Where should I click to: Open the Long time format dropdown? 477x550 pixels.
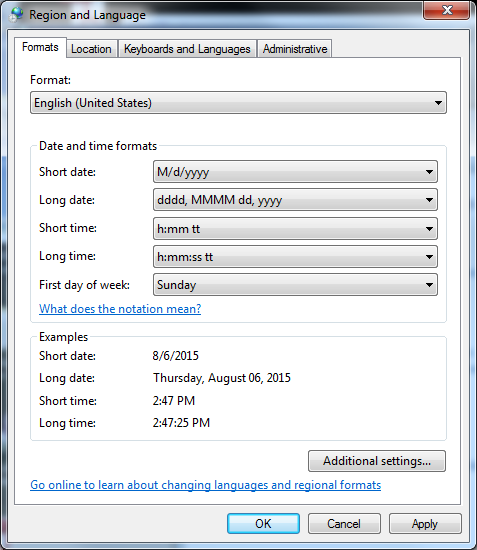pos(295,257)
